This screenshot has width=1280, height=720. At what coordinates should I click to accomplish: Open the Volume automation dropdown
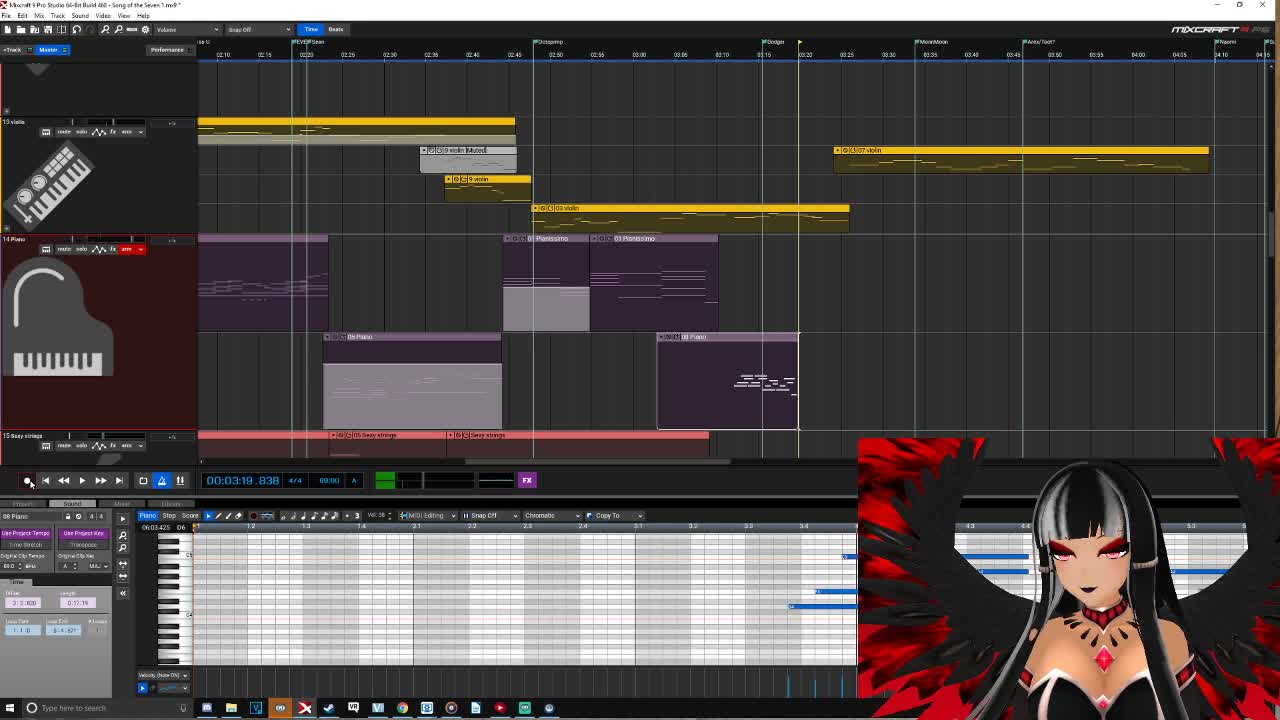tap(188, 29)
